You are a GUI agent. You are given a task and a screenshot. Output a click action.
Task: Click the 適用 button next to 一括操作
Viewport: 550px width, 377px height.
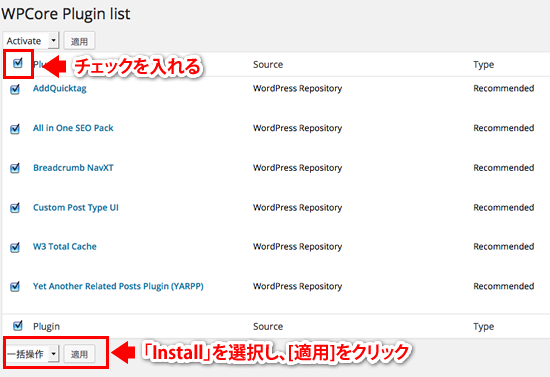[x=79, y=354]
